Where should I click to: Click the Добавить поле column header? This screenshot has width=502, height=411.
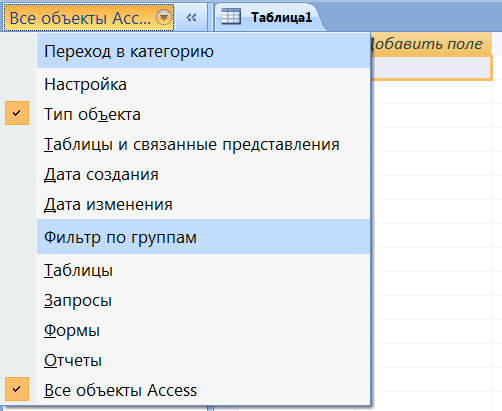tap(431, 44)
